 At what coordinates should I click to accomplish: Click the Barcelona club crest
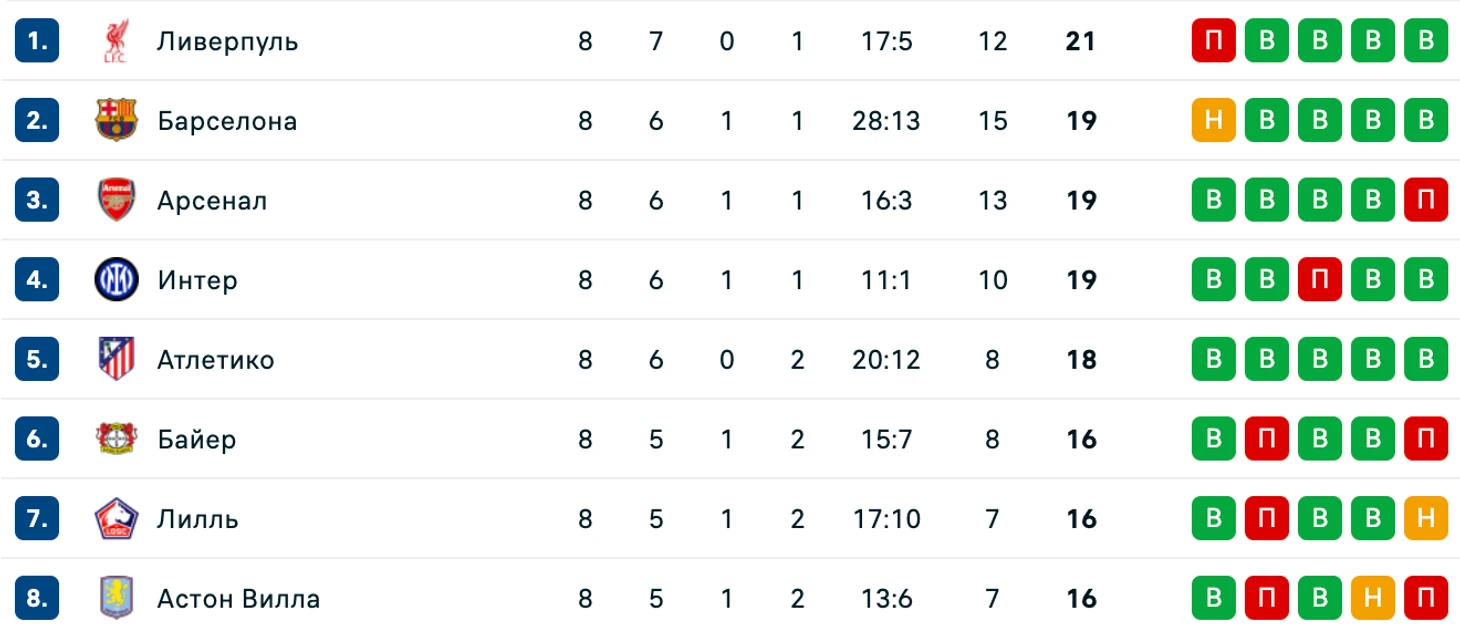[x=117, y=121]
